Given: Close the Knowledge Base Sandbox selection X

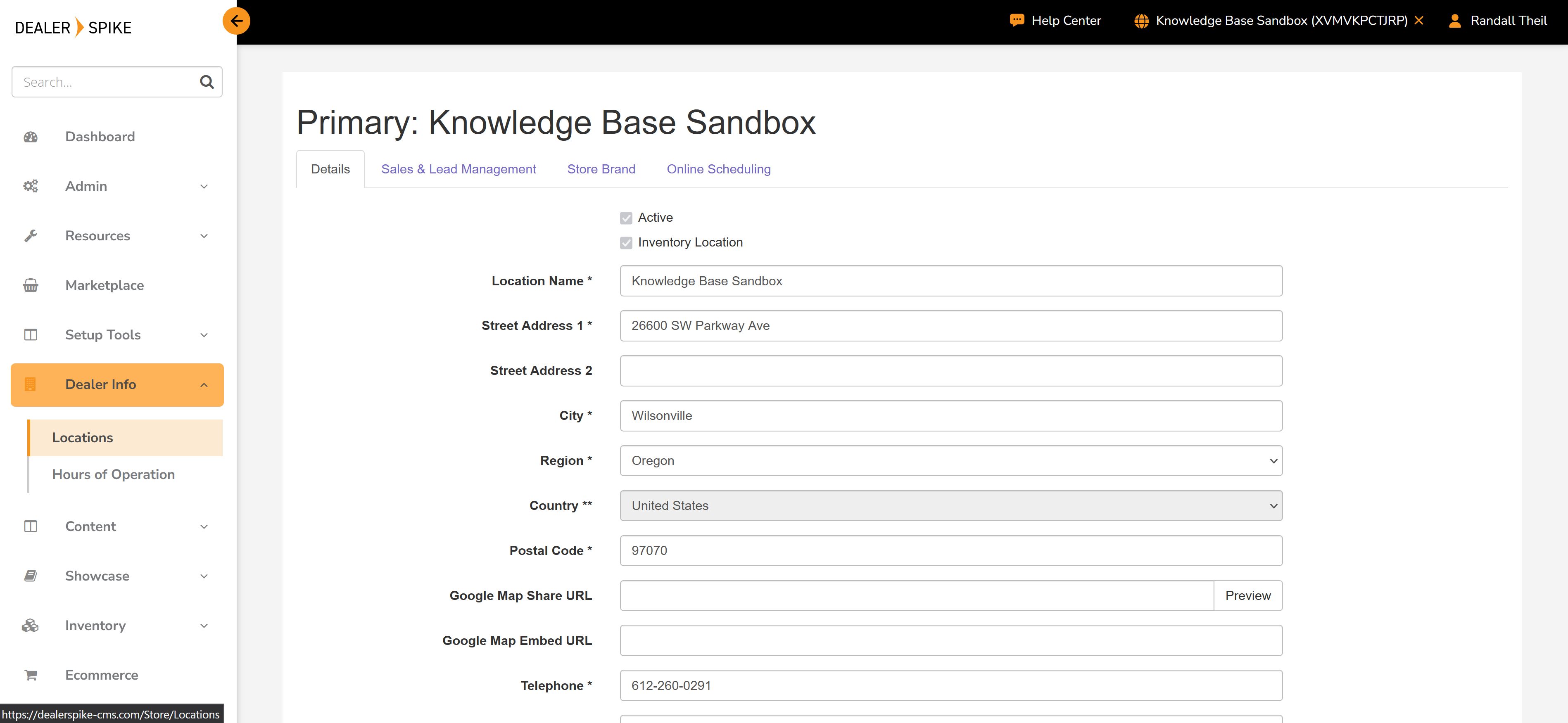Looking at the screenshot, I should tap(1419, 21).
